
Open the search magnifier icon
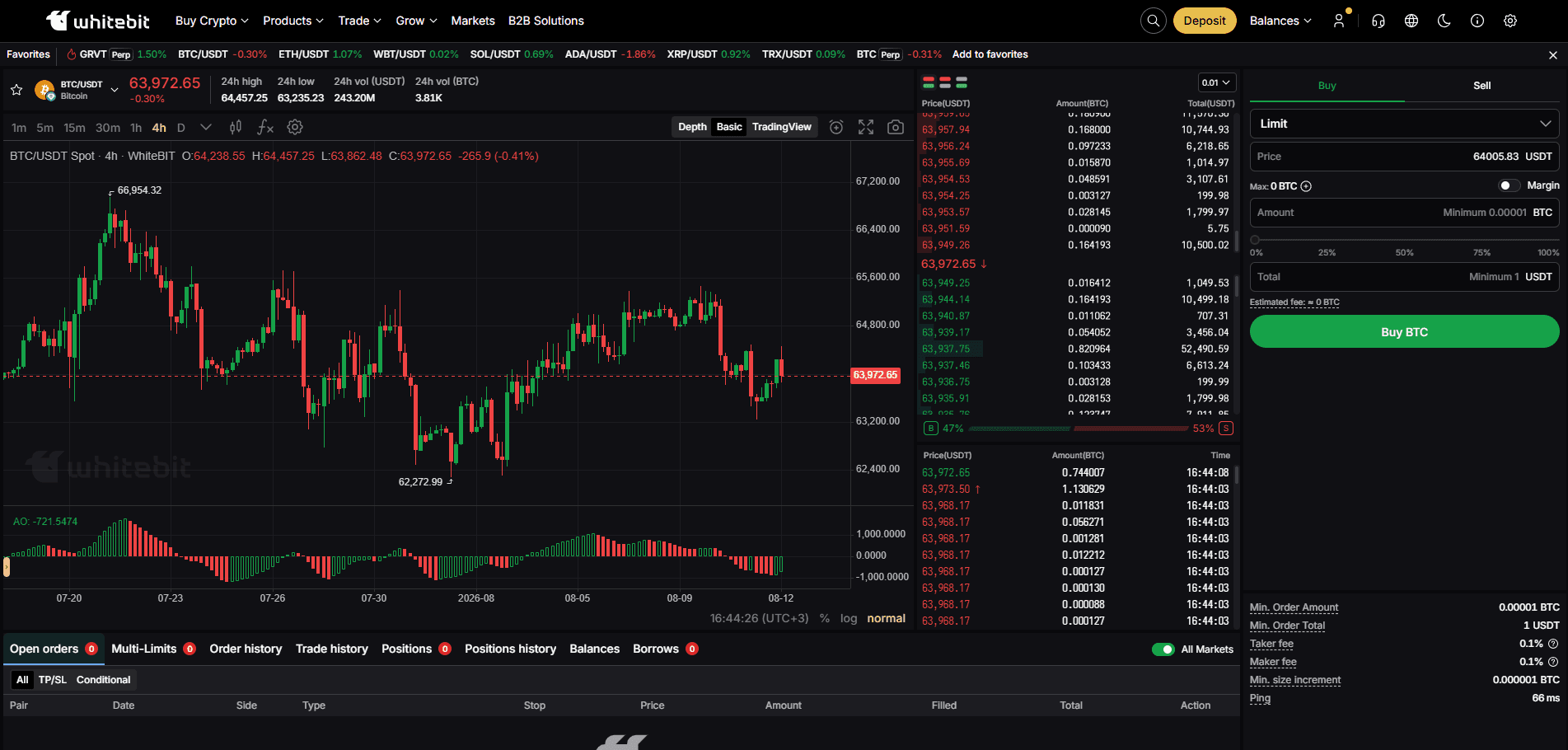click(1154, 21)
